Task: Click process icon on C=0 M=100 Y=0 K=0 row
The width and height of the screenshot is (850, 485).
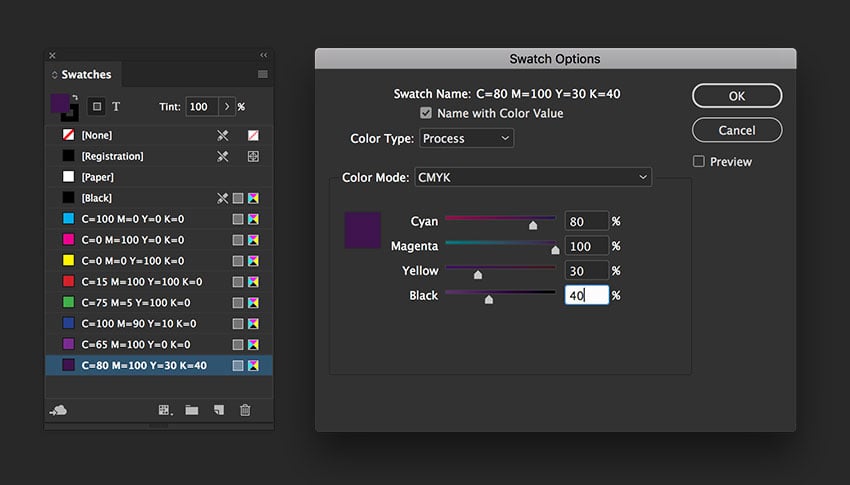Action: click(238, 240)
